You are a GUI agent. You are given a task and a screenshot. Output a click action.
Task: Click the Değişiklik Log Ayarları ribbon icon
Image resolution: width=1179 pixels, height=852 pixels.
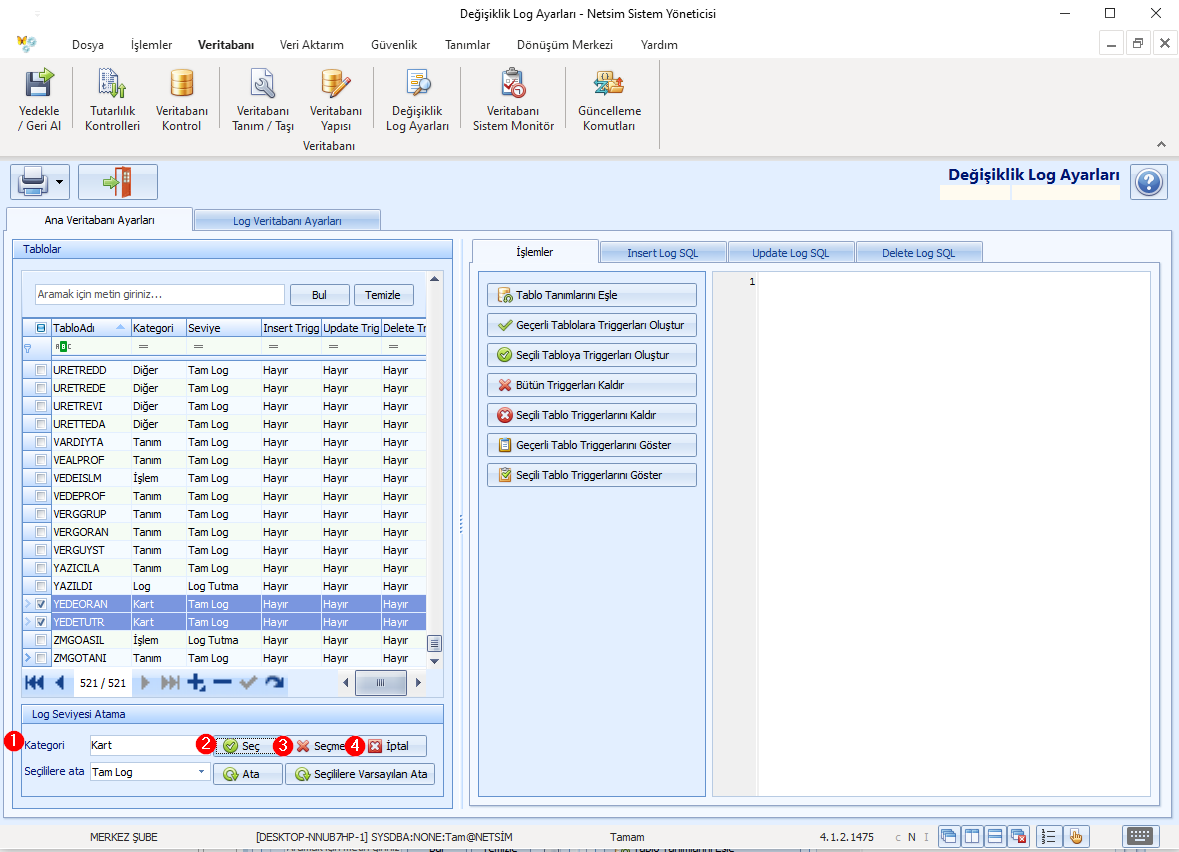(x=417, y=100)
